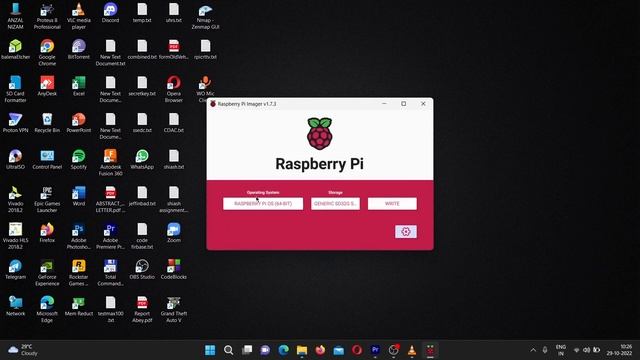Open Premiere Pro from taskbar
The width and height of the screenshot is (640, 360).
[x=376, y=350]
